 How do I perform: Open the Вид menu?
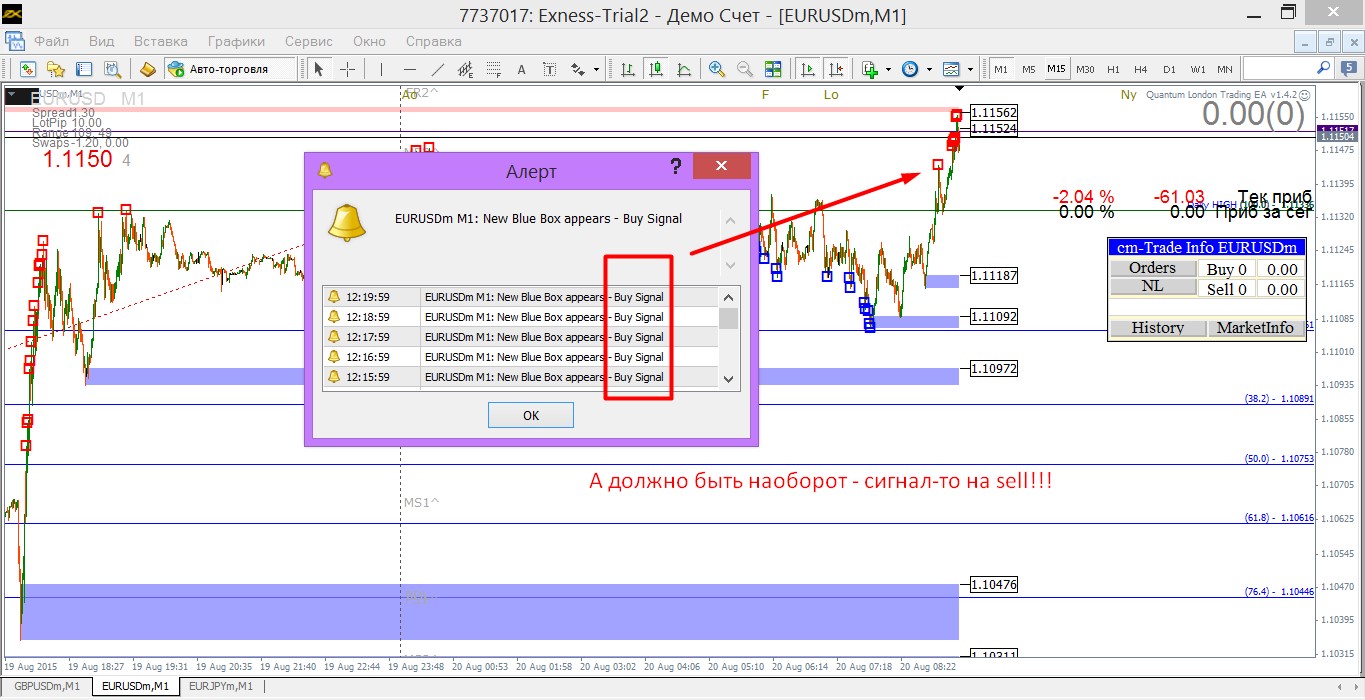click(101, 41)
